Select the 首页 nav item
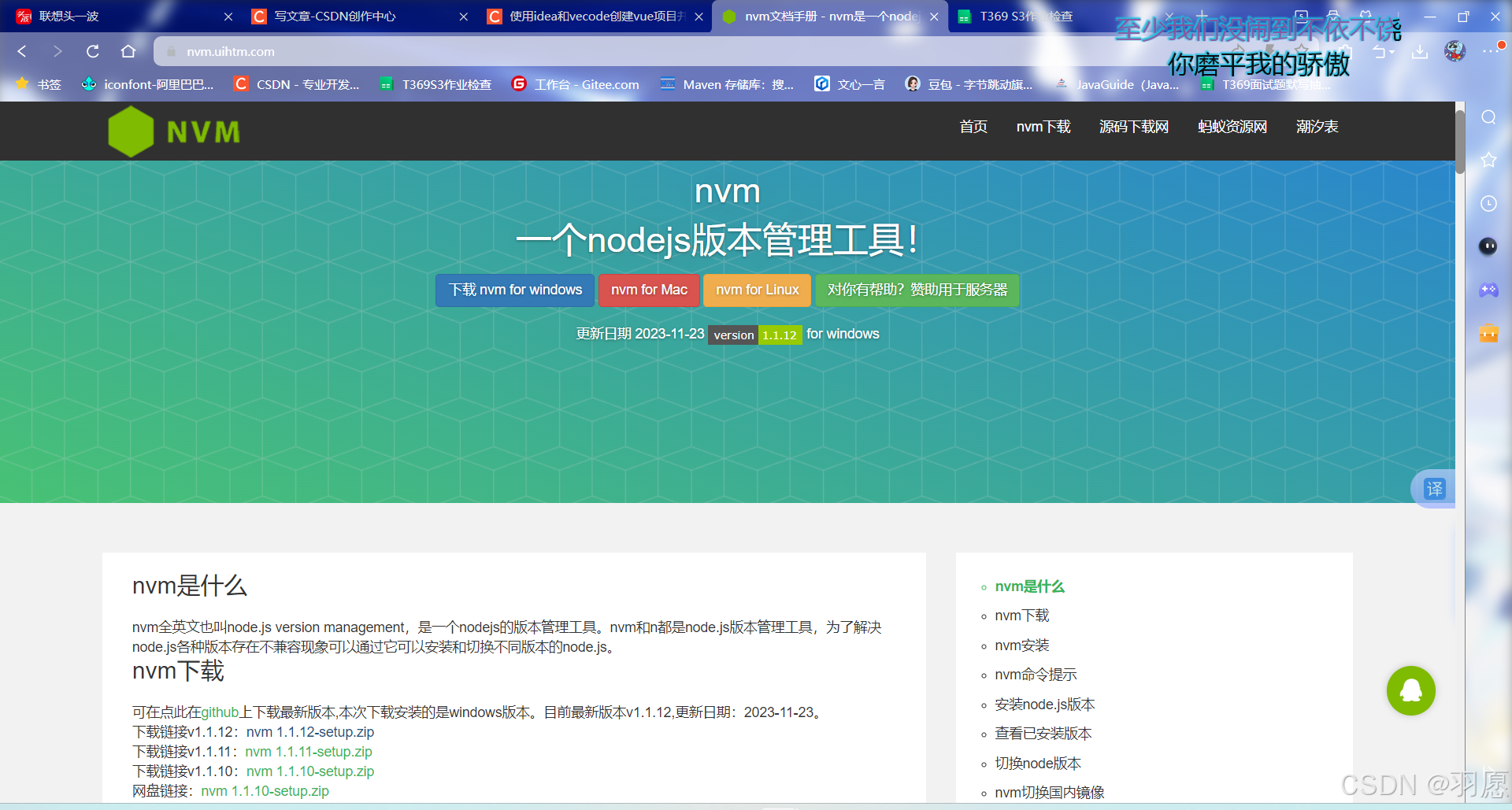Viewport: 1512px width, 810px height. 973,127
